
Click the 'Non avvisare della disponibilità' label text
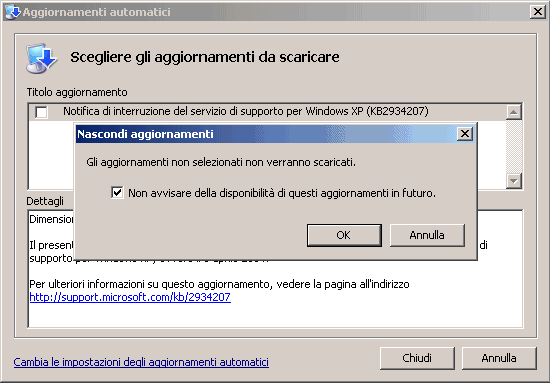[x=282, y=193]
